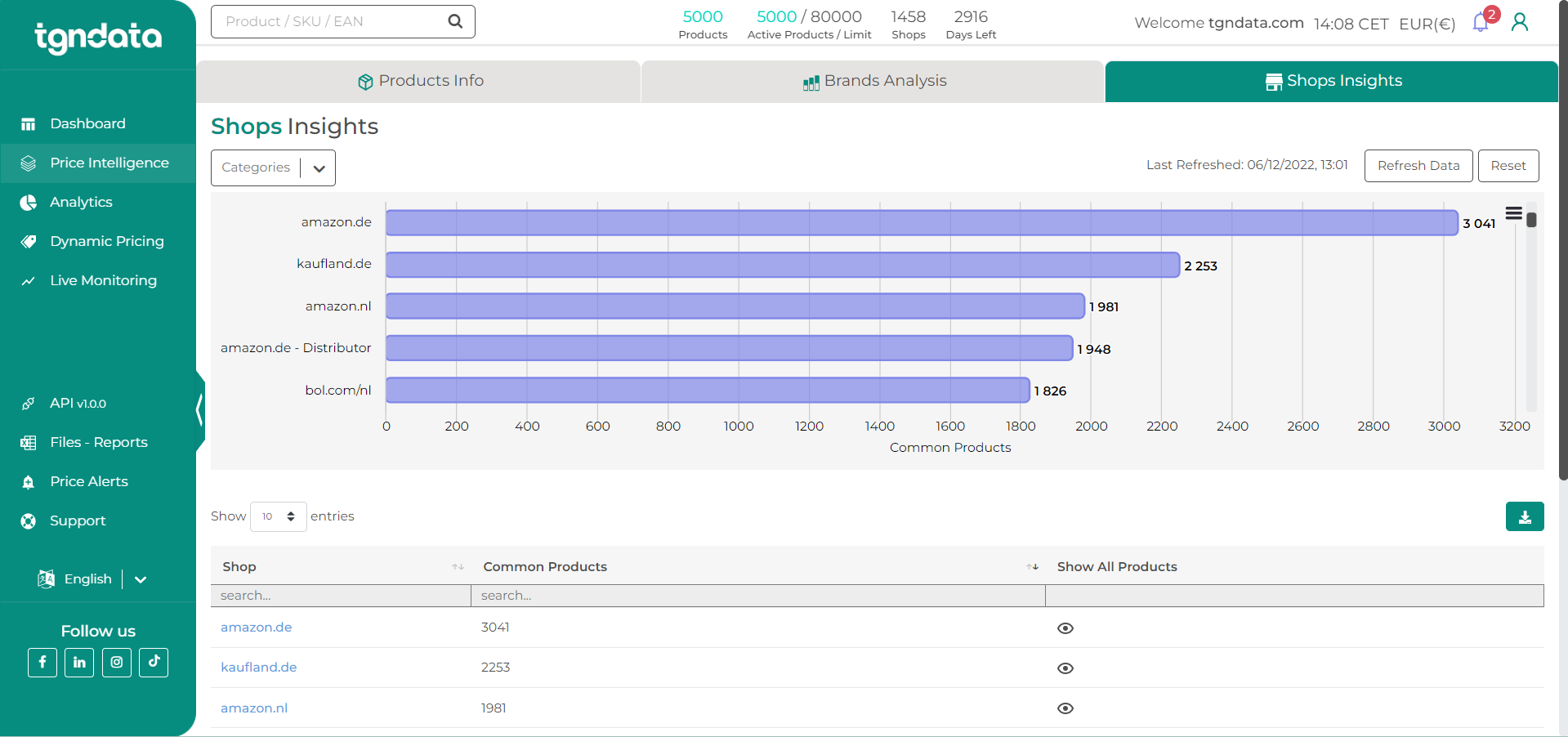Focus the Shop column search field
1568x737 pixels.
click(341, 596)
